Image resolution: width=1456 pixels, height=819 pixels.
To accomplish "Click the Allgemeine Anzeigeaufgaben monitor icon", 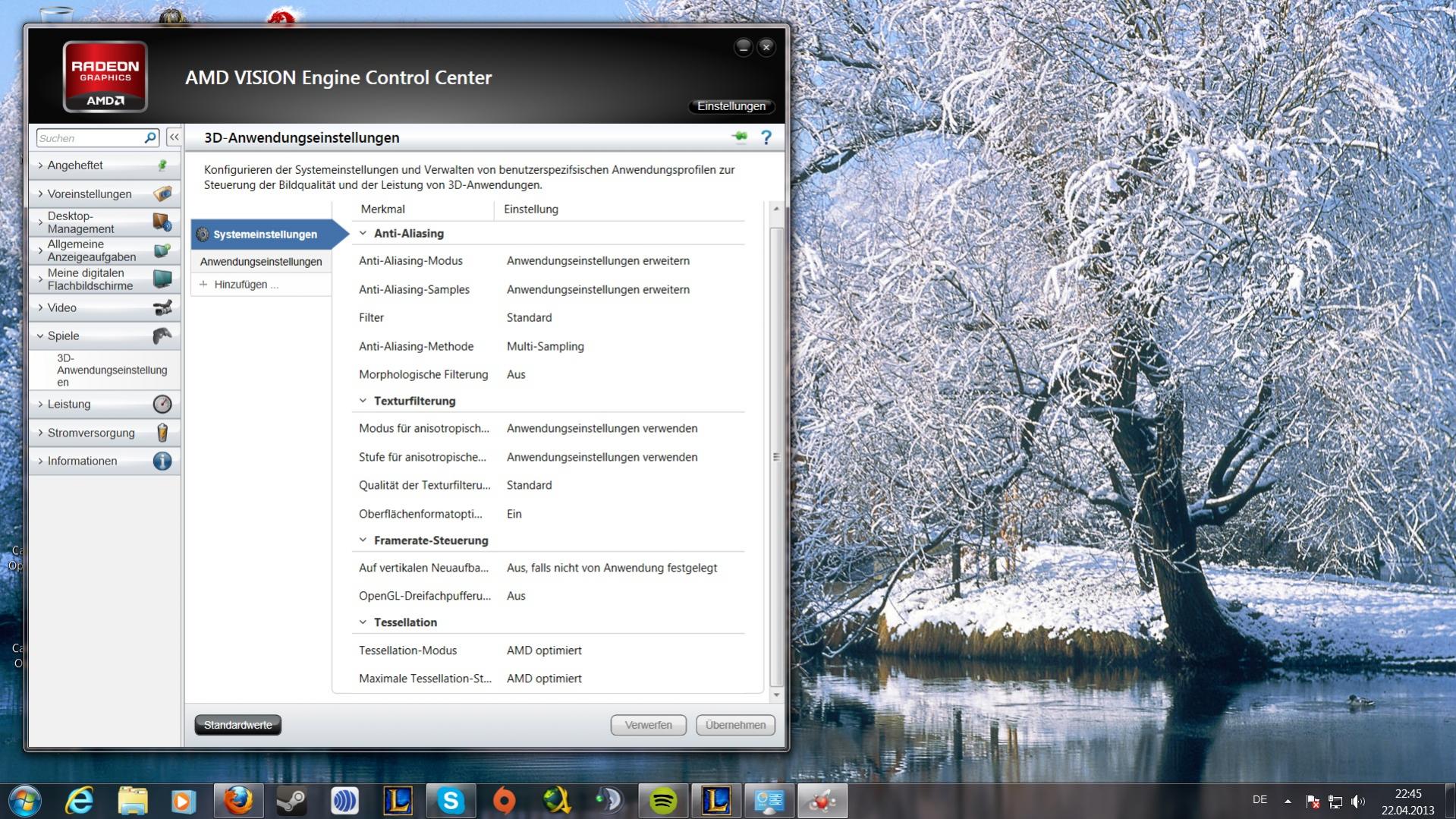I will [162, 250].
